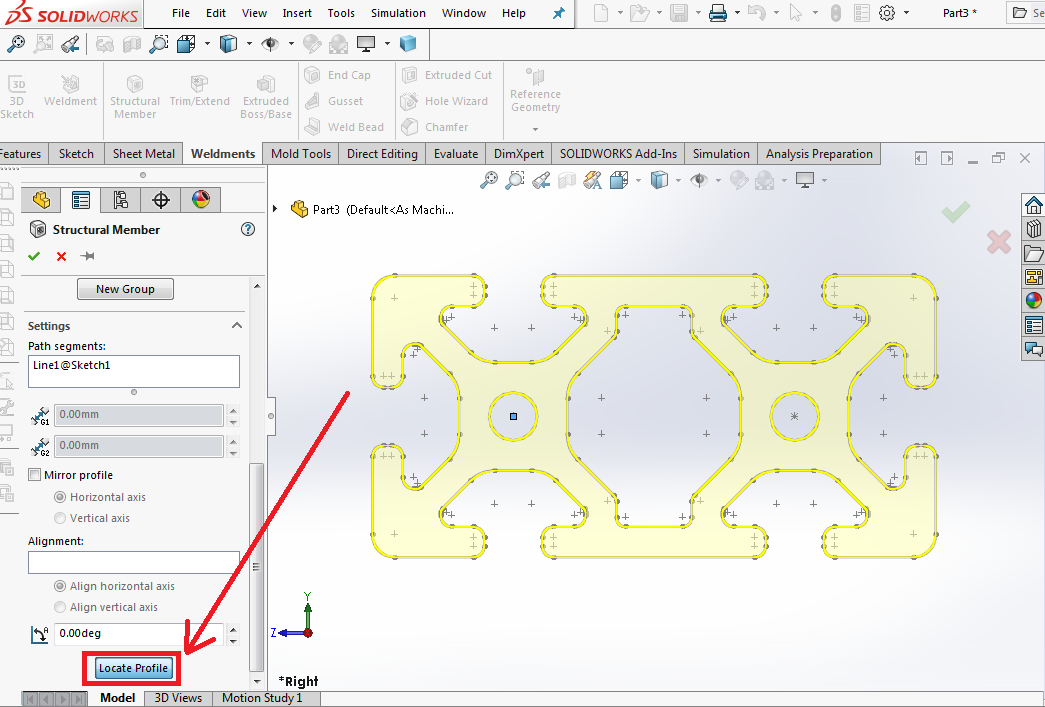Switch to the Evaluate tab
This screenshot has height=707, width=1045.
(x=456, y=154)
